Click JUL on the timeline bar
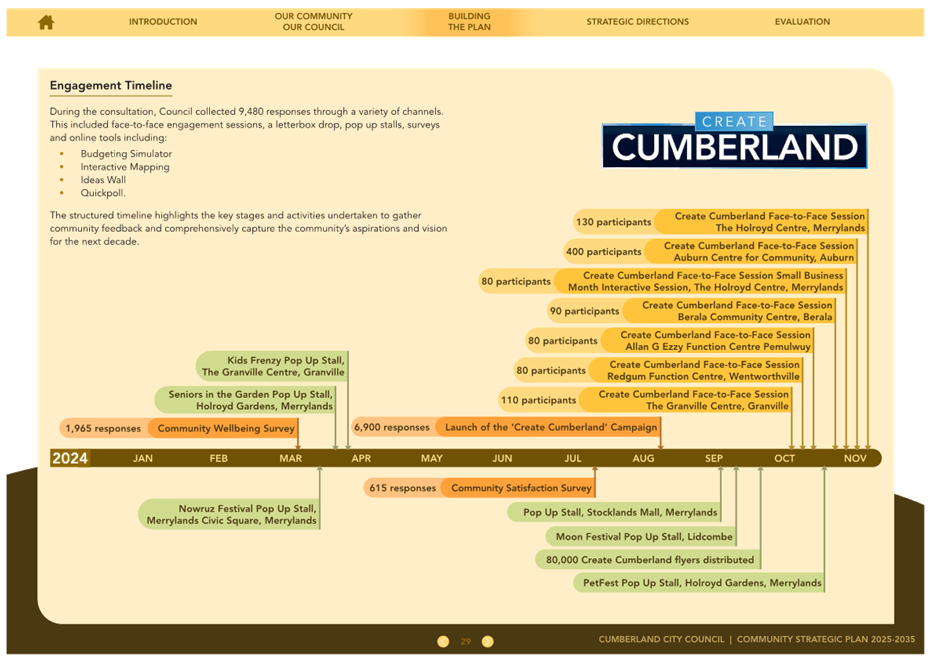Viewport: 930px width, 660px height. click(x=573, y=458)
